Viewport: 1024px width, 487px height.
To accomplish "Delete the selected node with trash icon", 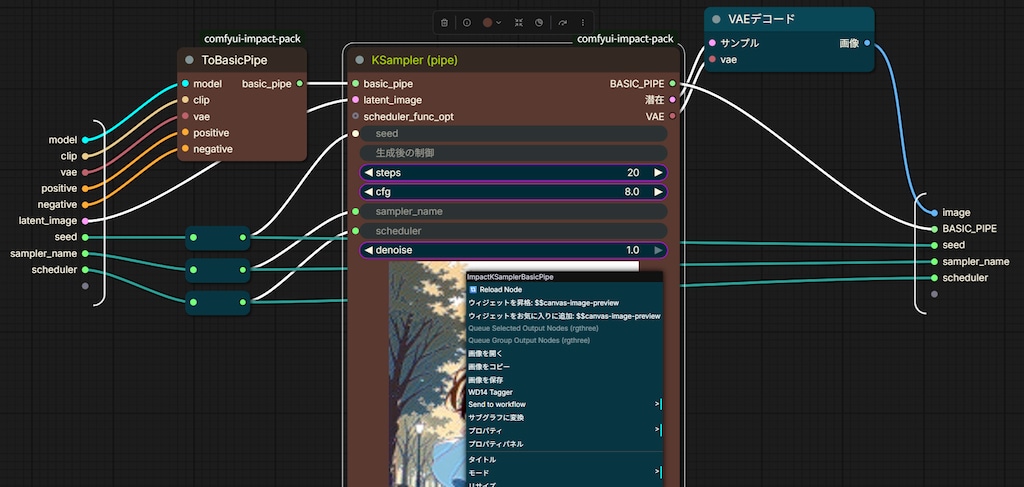I will (445, 22).
